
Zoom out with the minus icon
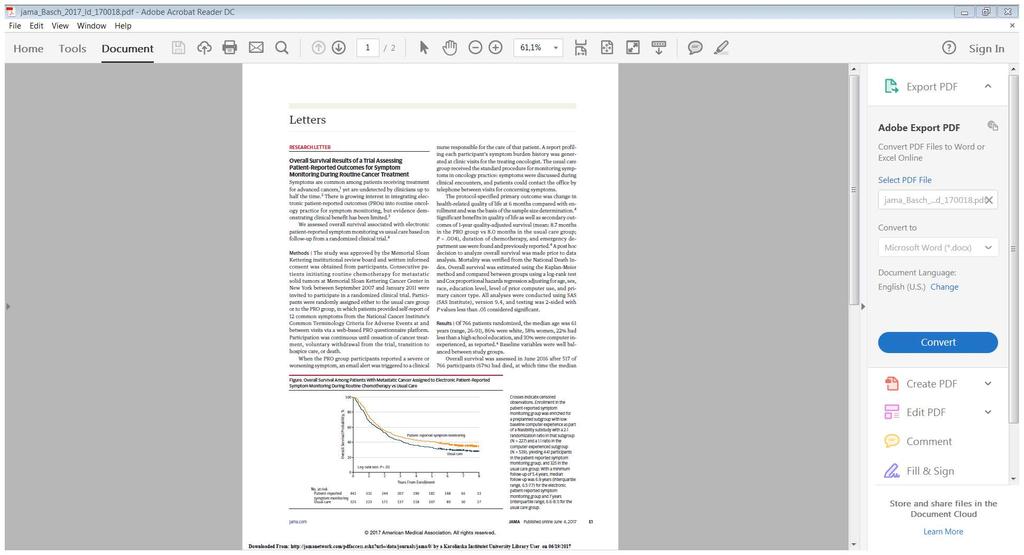[x=475, y=48]
